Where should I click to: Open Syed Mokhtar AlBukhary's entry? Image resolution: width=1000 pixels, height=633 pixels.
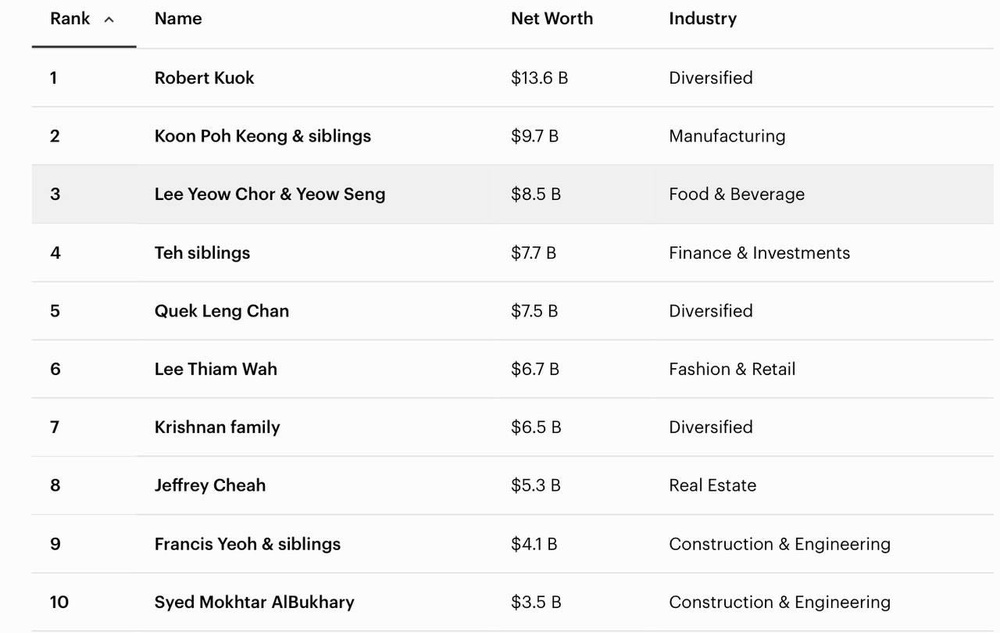point(254,602)
